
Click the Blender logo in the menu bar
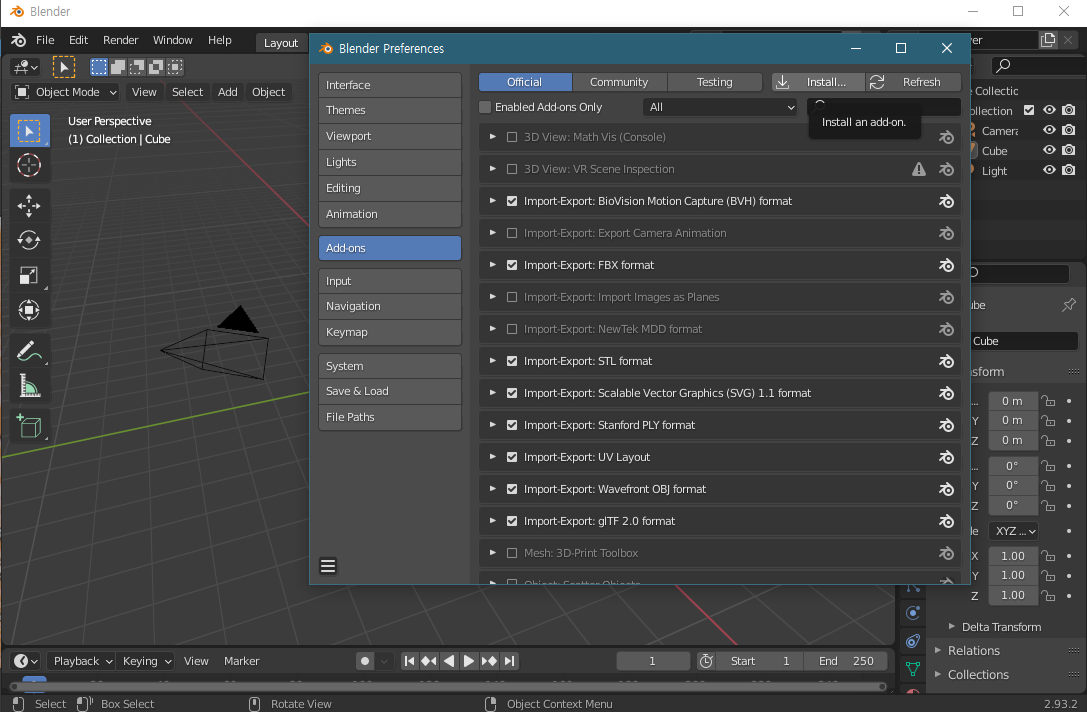pos(19,40)
